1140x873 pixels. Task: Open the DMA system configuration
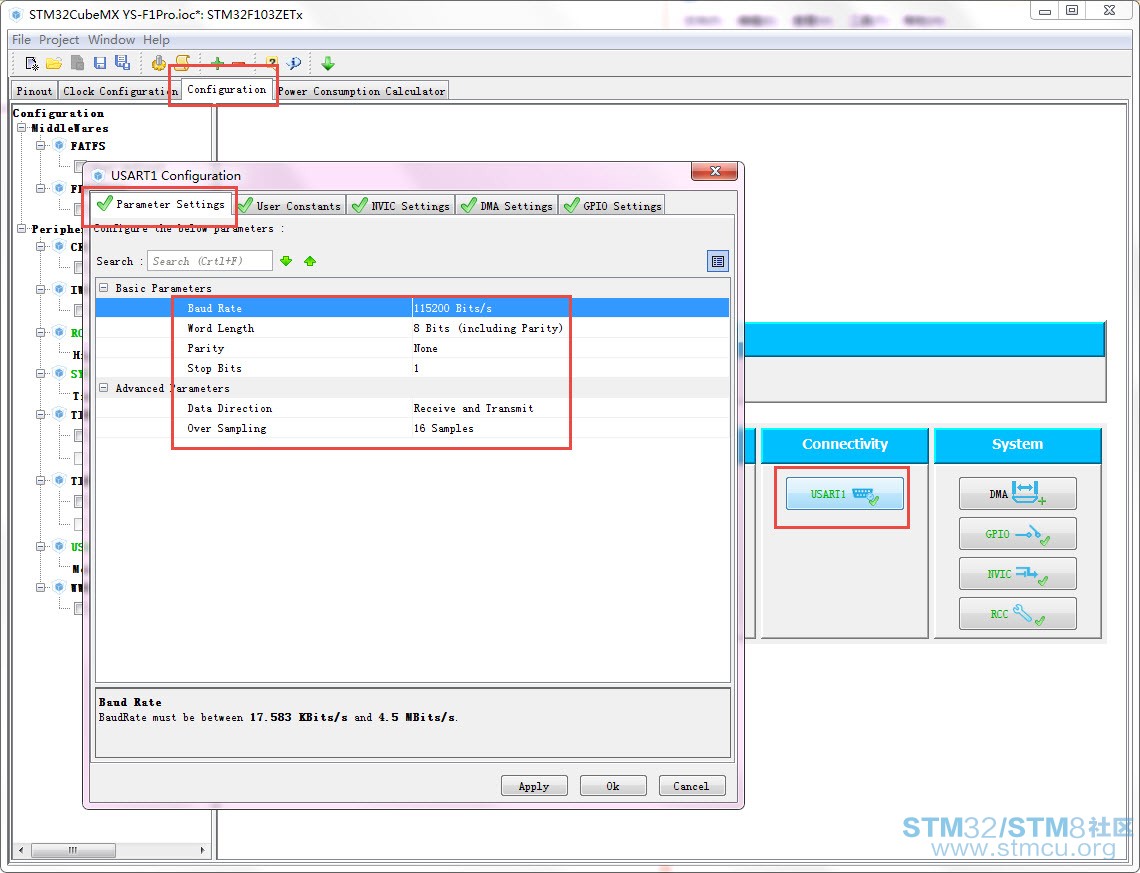pyautogui.click(x=1017, y=494)
